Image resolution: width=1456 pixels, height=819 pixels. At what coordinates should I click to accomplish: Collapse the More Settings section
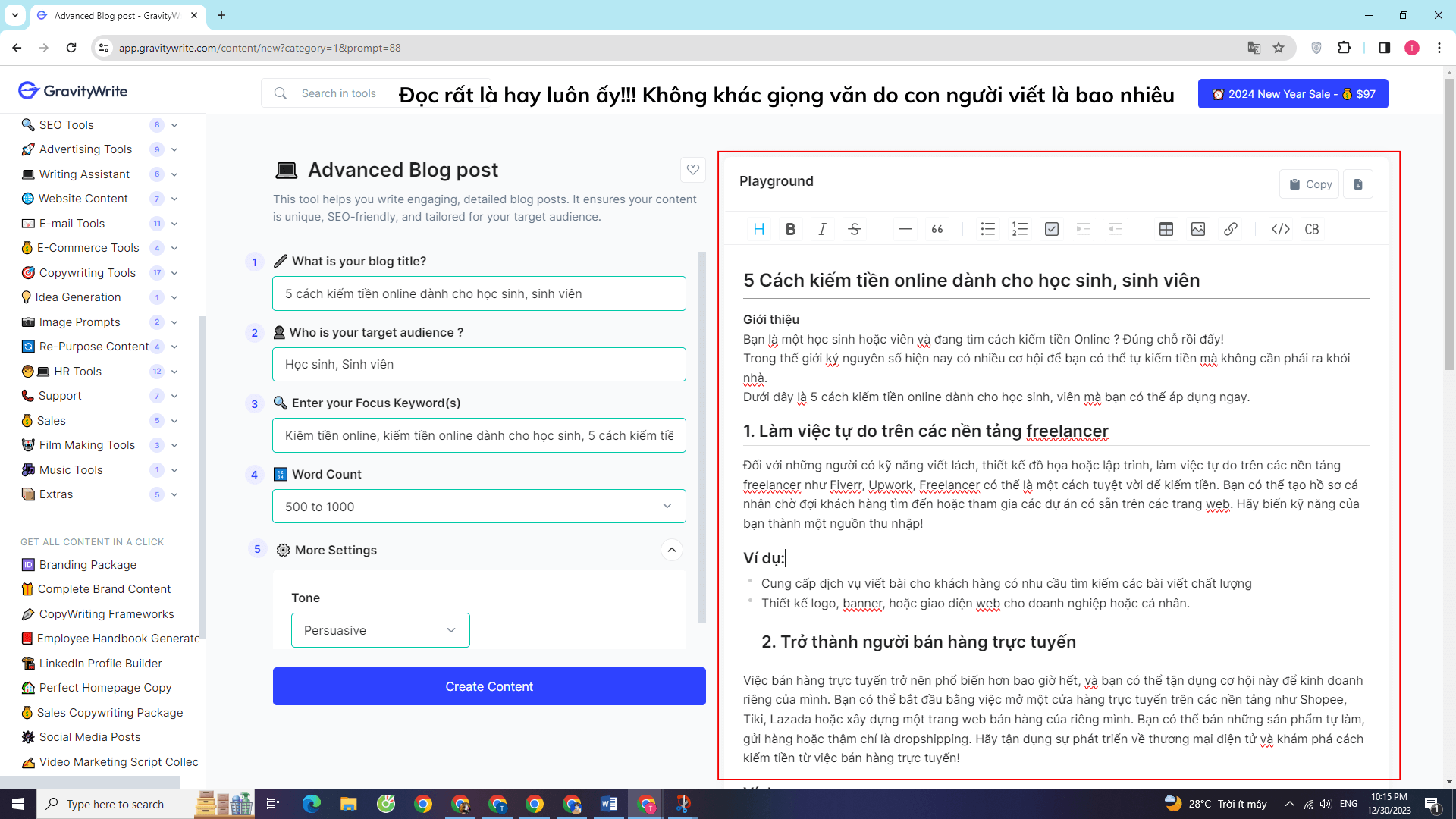672,550
